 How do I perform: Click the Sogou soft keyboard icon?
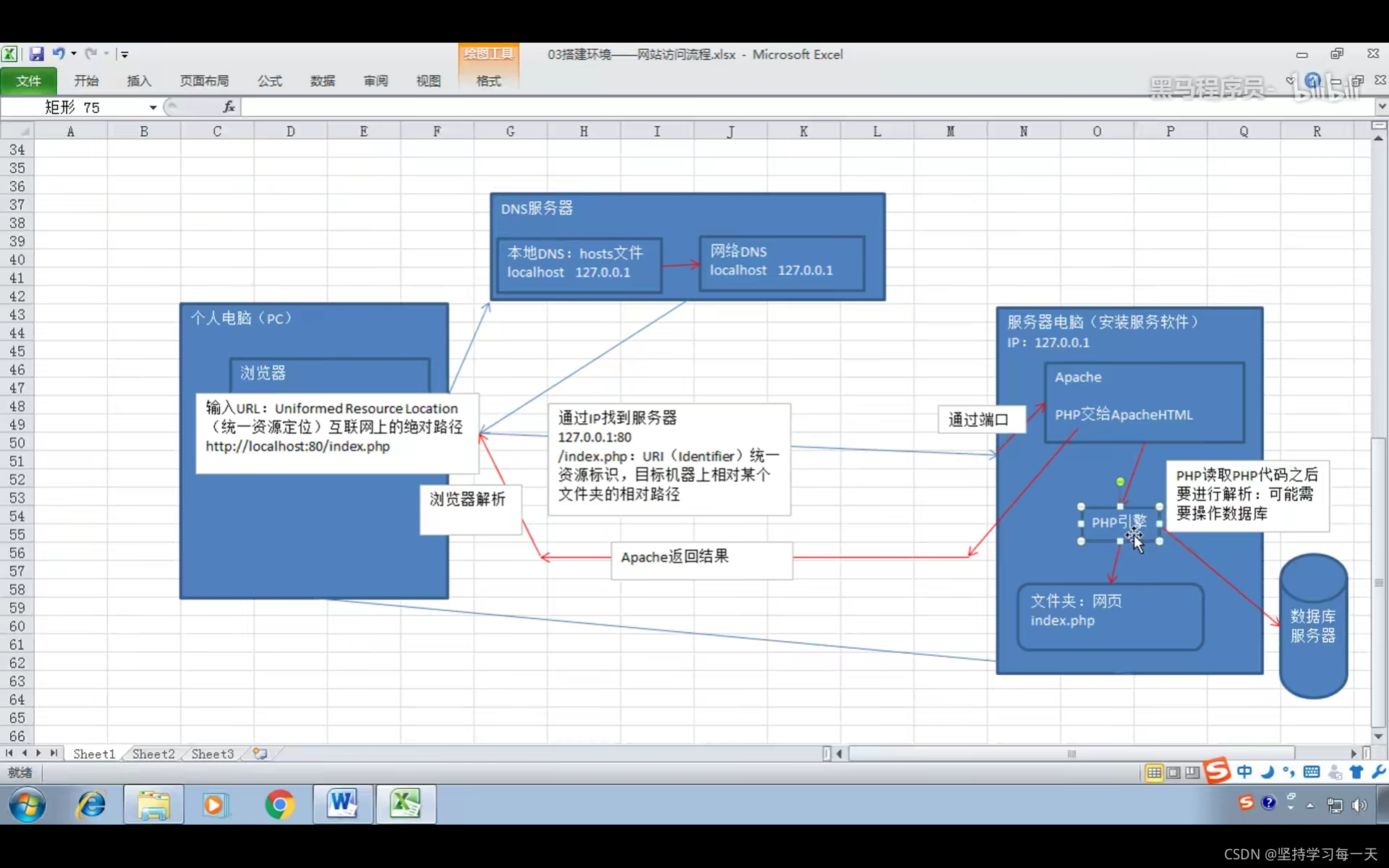[1312, 772]
